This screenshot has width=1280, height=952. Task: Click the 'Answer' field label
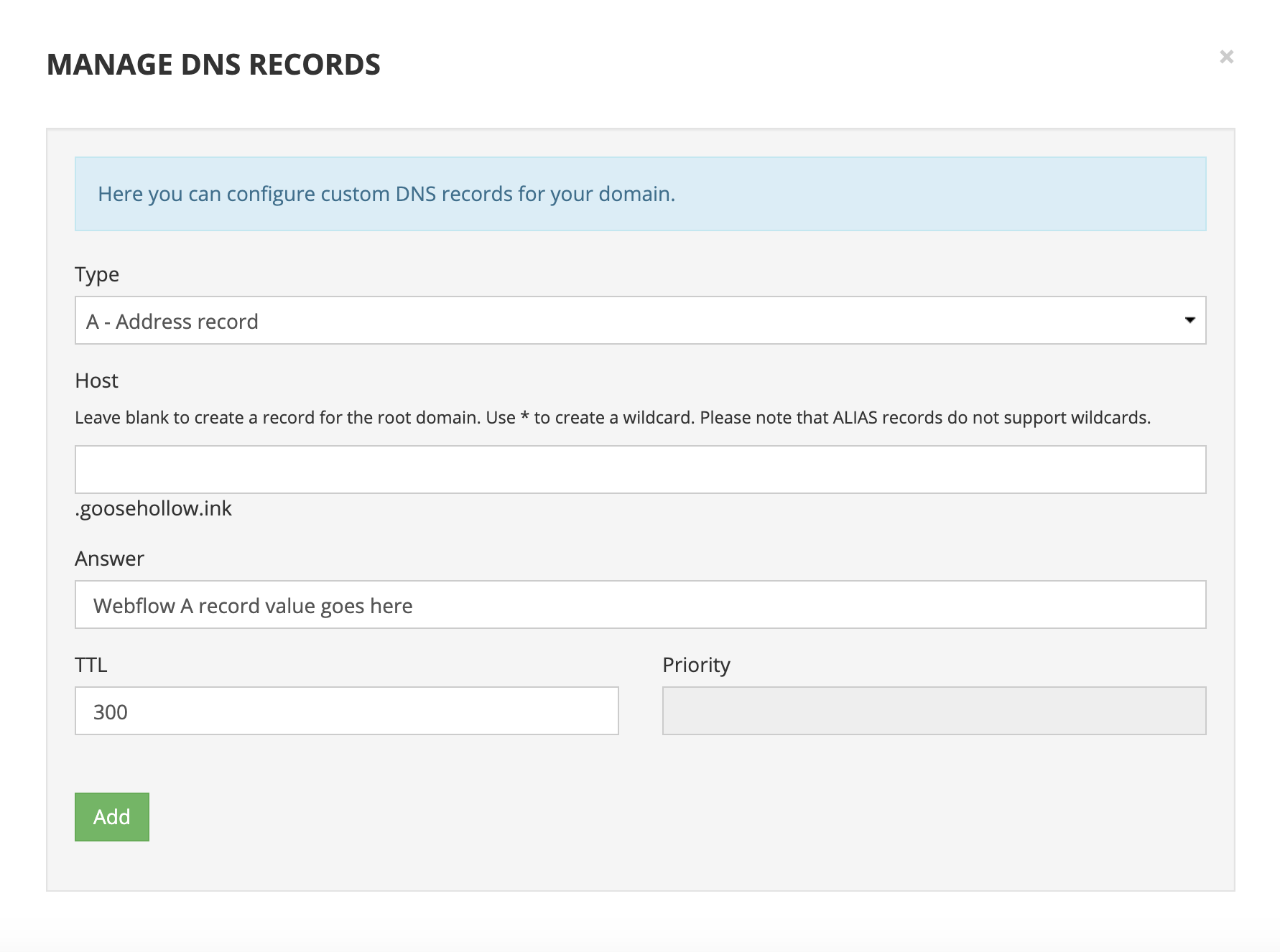click(109, 559)
